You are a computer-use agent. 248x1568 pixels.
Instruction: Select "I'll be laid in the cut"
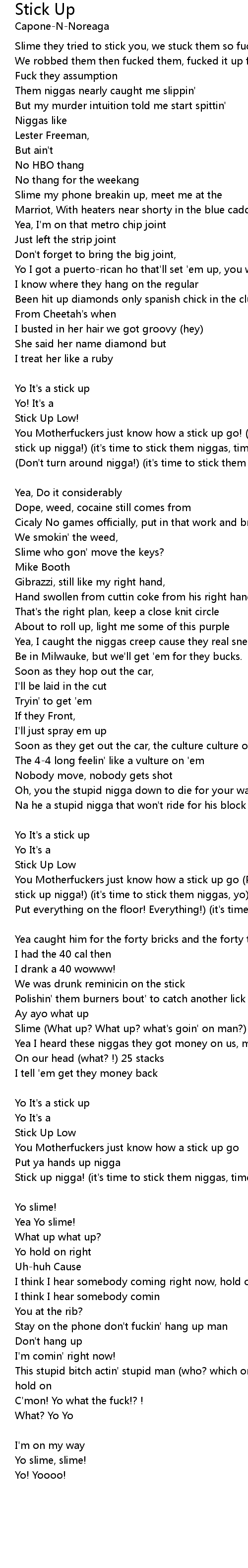61,686
